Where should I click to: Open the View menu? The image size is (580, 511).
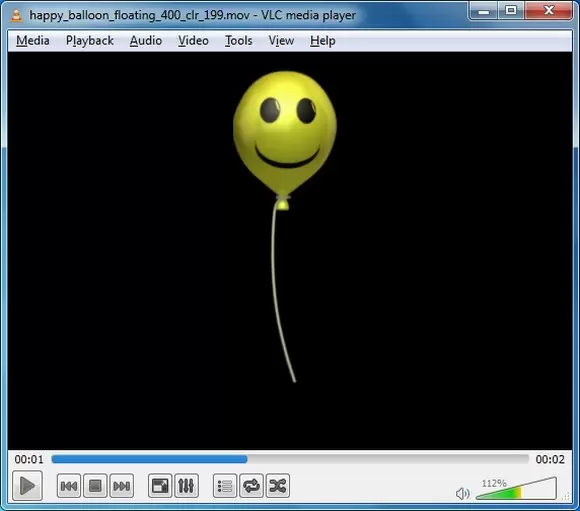(281, 40)
